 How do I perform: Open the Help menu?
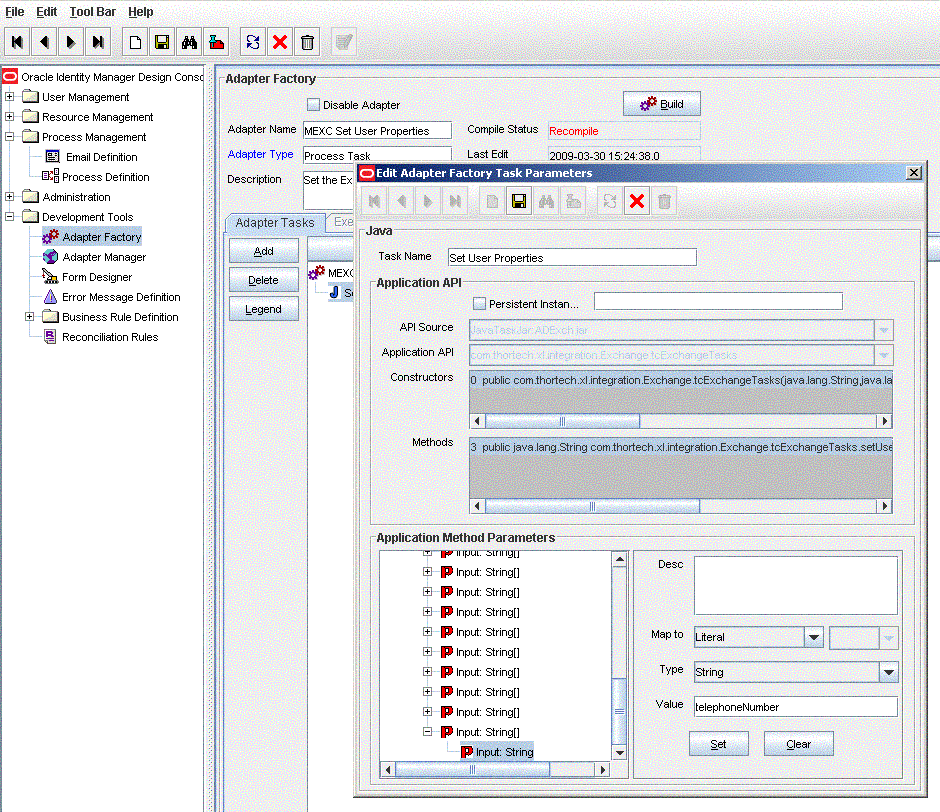(x=140, y=11)
